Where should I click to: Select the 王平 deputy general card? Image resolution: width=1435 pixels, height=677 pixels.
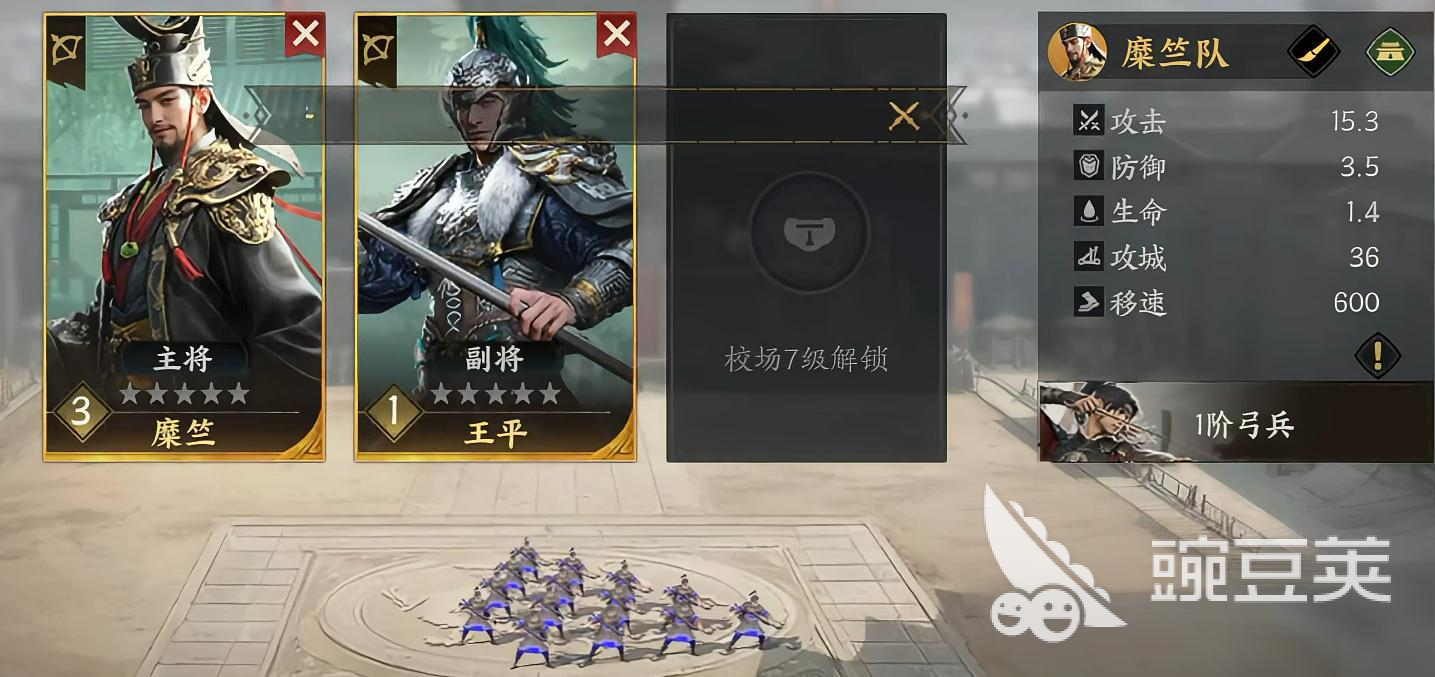(x=496, y=237)
